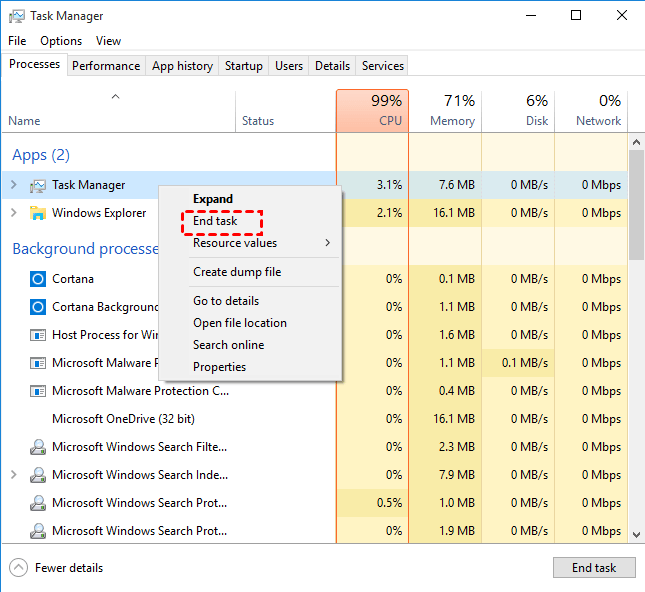Click the Fewer details link

pos(69,568)
